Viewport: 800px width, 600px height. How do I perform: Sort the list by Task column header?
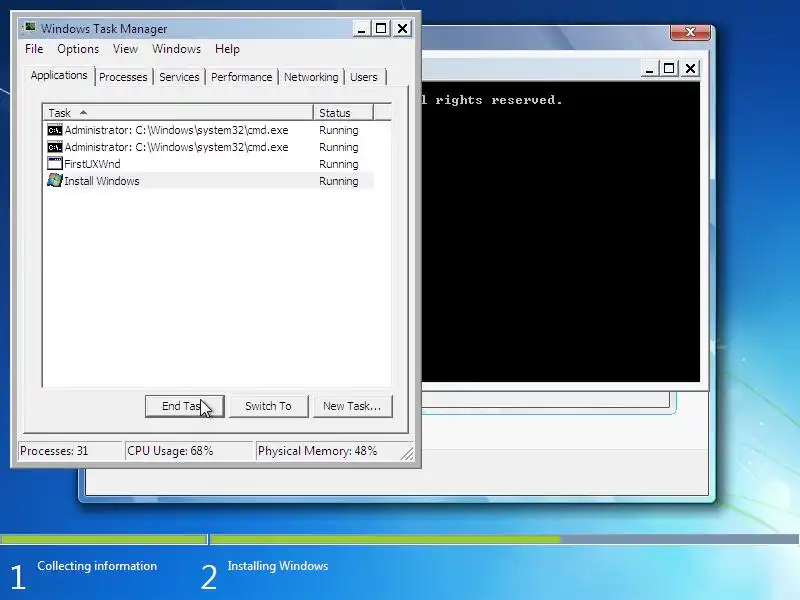click(178, 113)
